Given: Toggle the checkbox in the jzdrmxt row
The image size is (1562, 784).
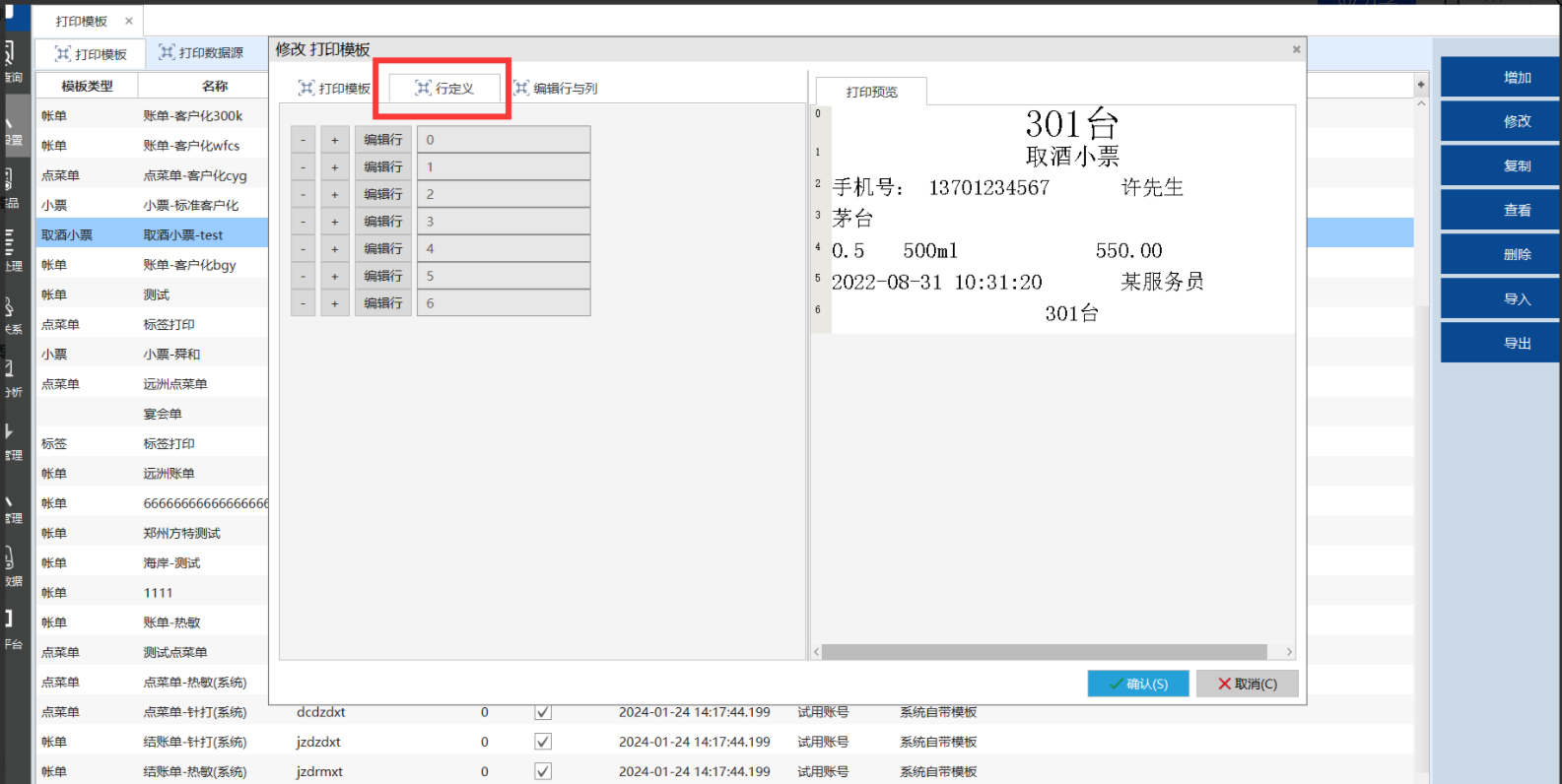Looking at the screenshot, I should click(x=543, y=771).
